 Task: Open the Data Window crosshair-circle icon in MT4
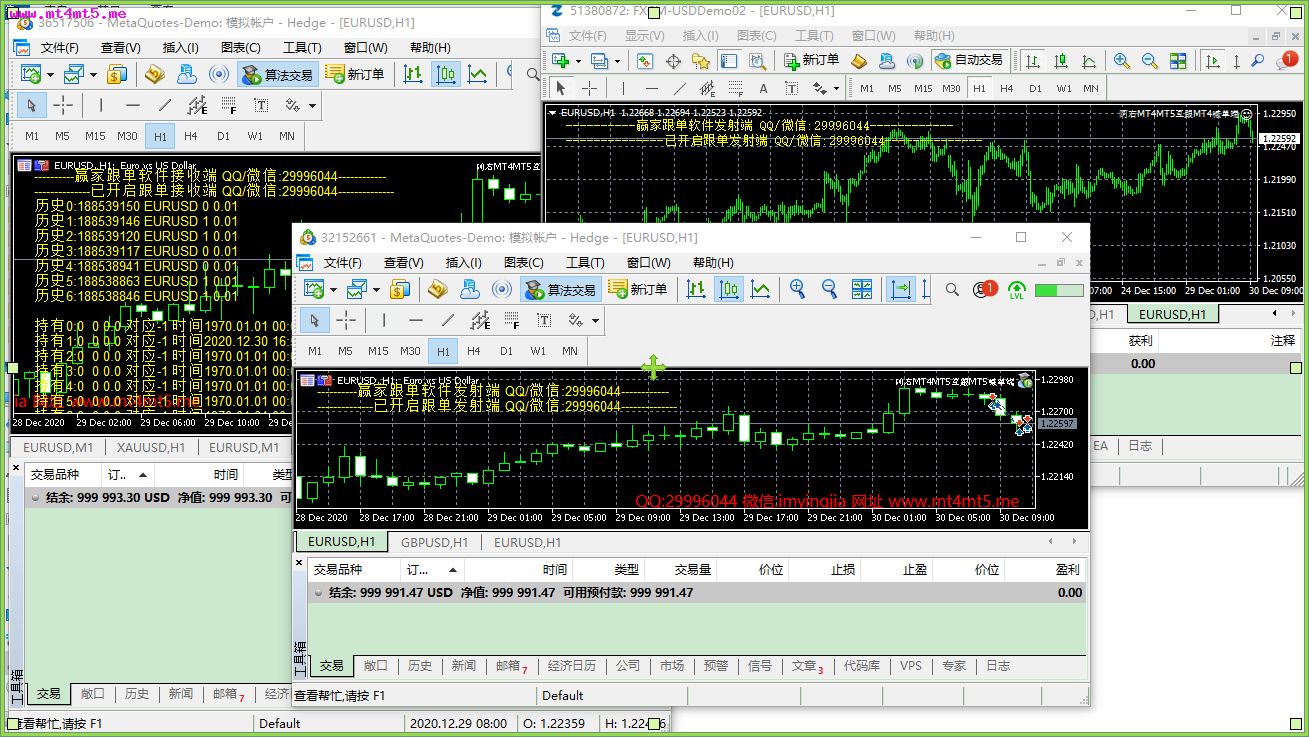pyautogui.click(x=673, y=60)
